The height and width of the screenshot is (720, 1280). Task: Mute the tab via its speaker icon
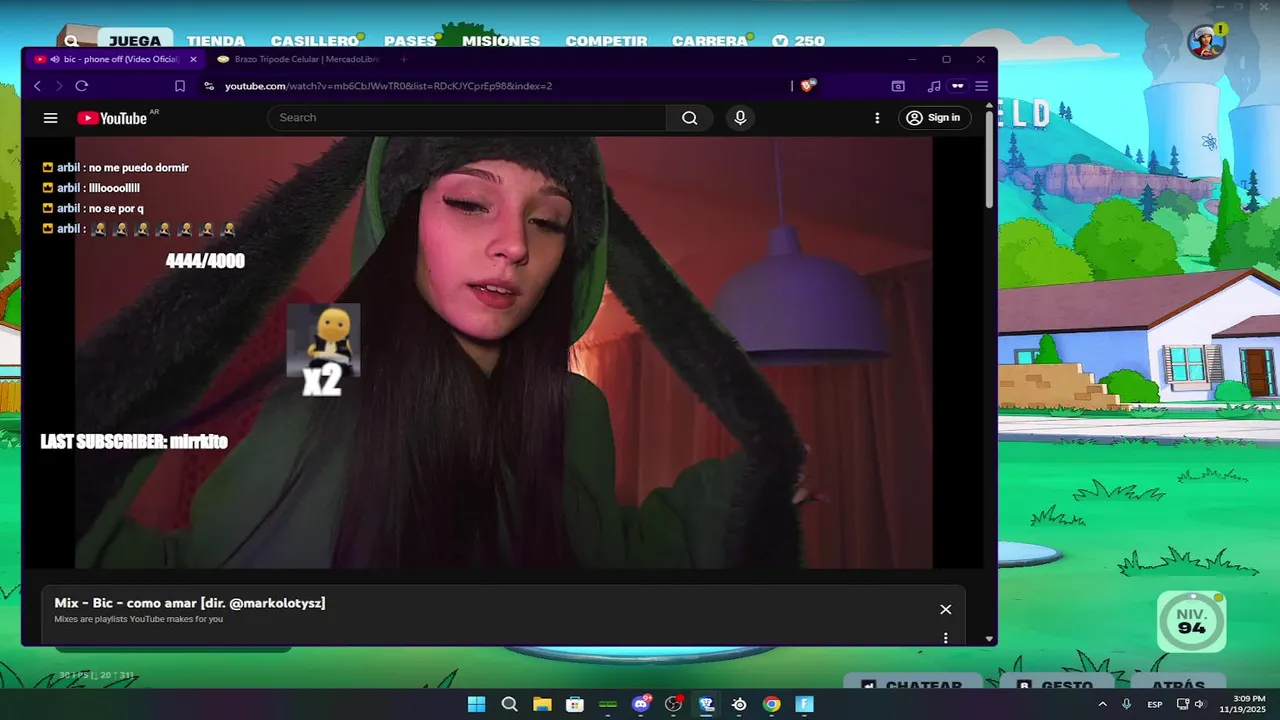55,59
